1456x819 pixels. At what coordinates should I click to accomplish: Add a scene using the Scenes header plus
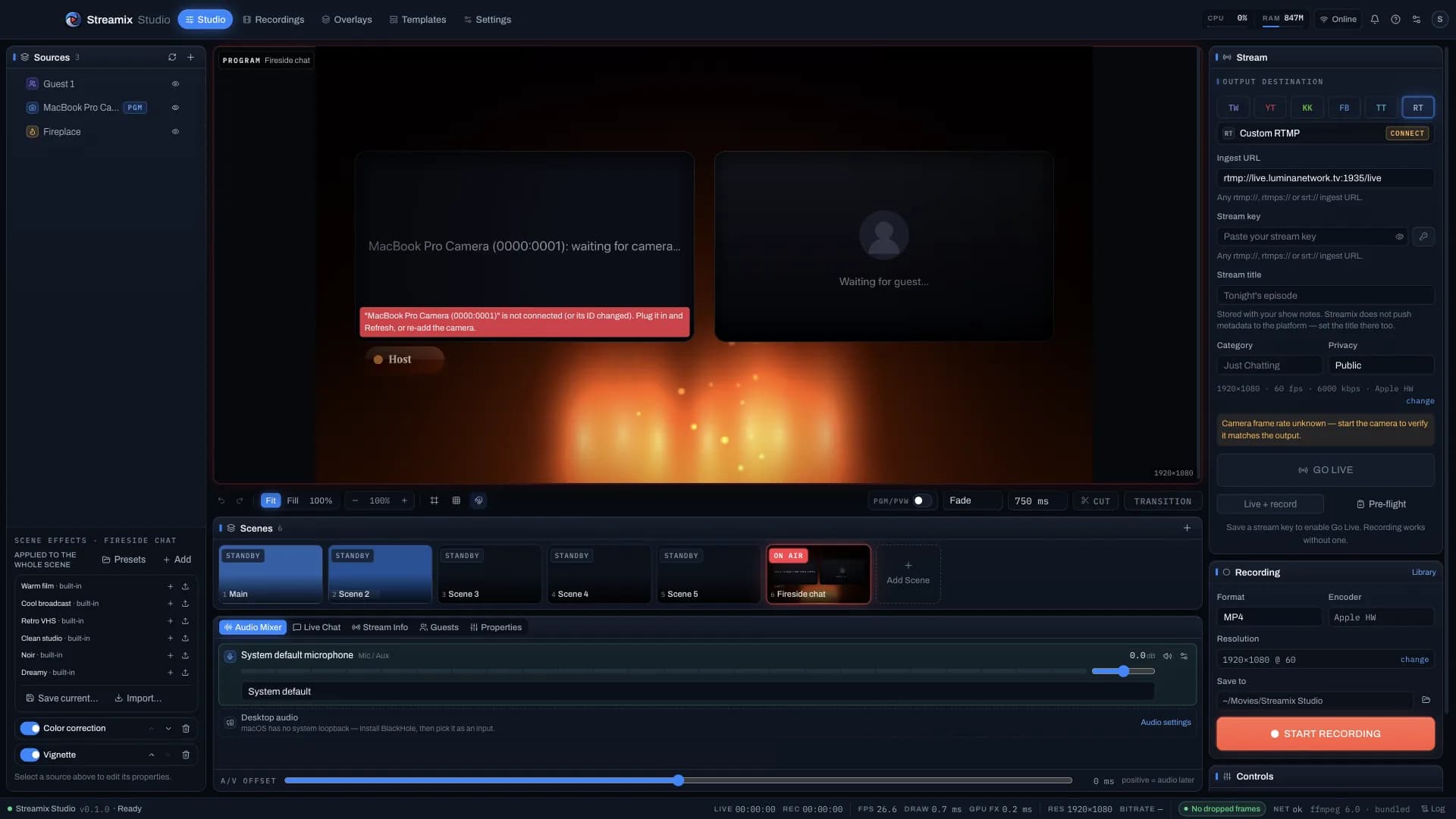point(1188,529)
